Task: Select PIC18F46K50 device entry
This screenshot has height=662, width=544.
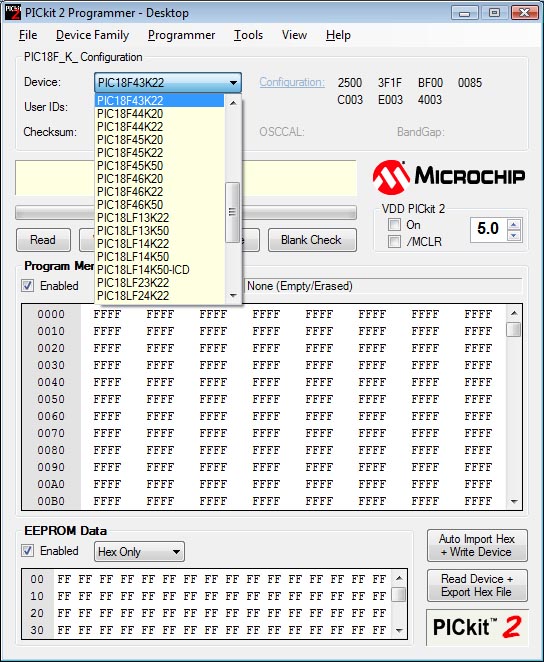Action: tap(160, 205)
